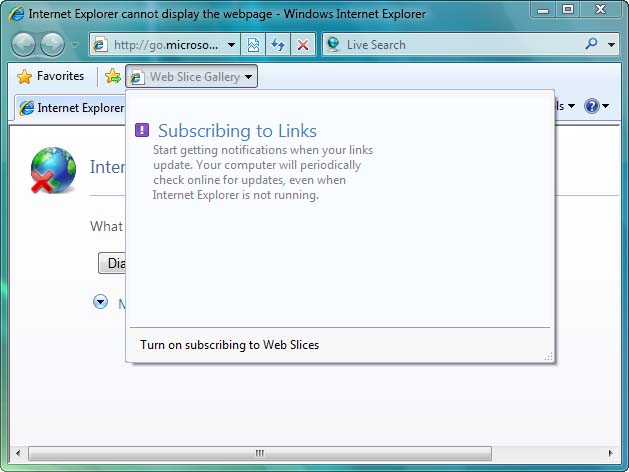The width and height of the screenshot is (629, 472).
Task: Click the red Stop loading icon
Action: click(x=302, y=45)
